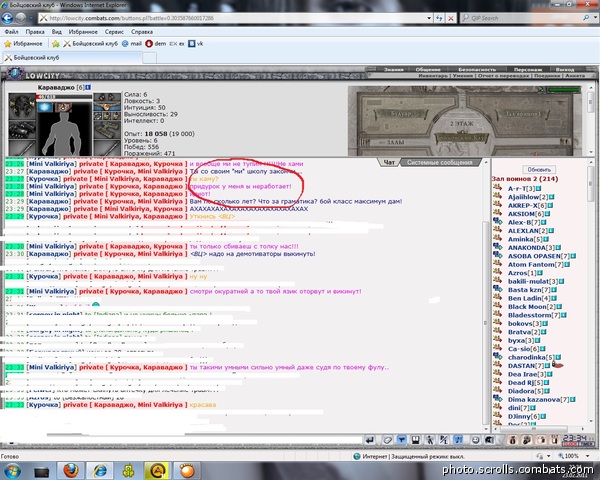600x480 pixels.
Task: Open the Вид menu
Action: coord(57,32)
